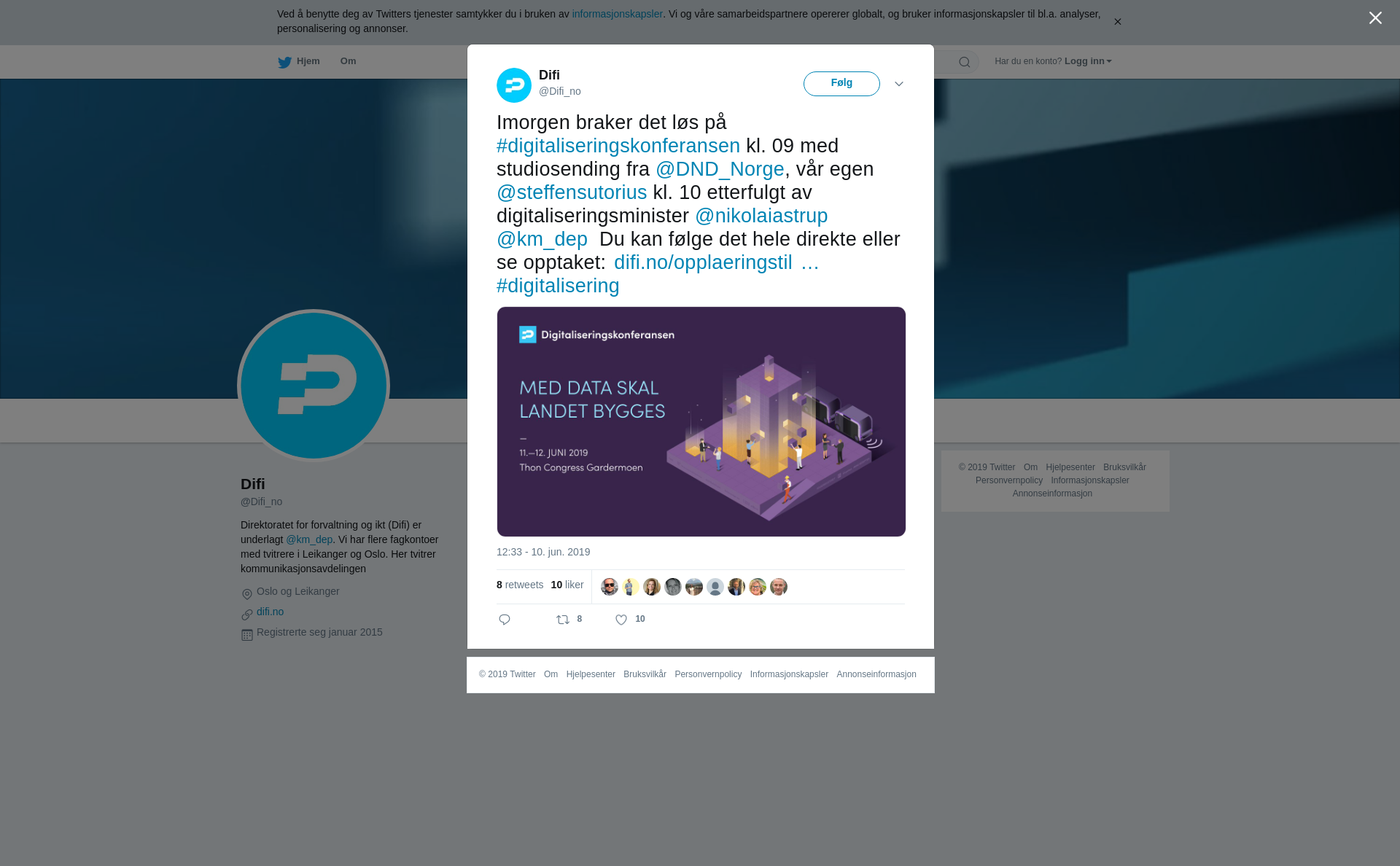Screen dimensions: 1400x866
Task: Click the retweet icon under the tweet
Action: click(x=563, y=620)
